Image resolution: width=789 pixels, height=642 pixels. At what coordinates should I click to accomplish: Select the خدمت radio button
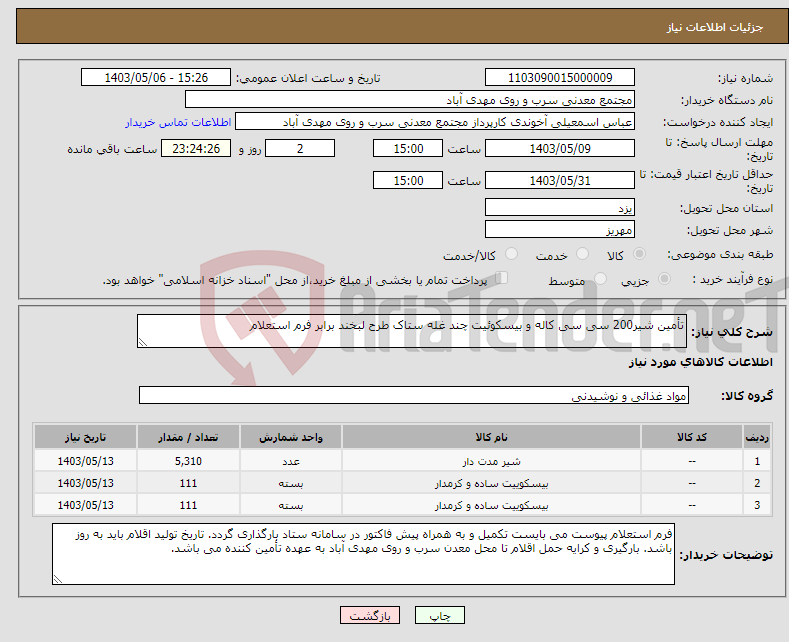point(582,254)
